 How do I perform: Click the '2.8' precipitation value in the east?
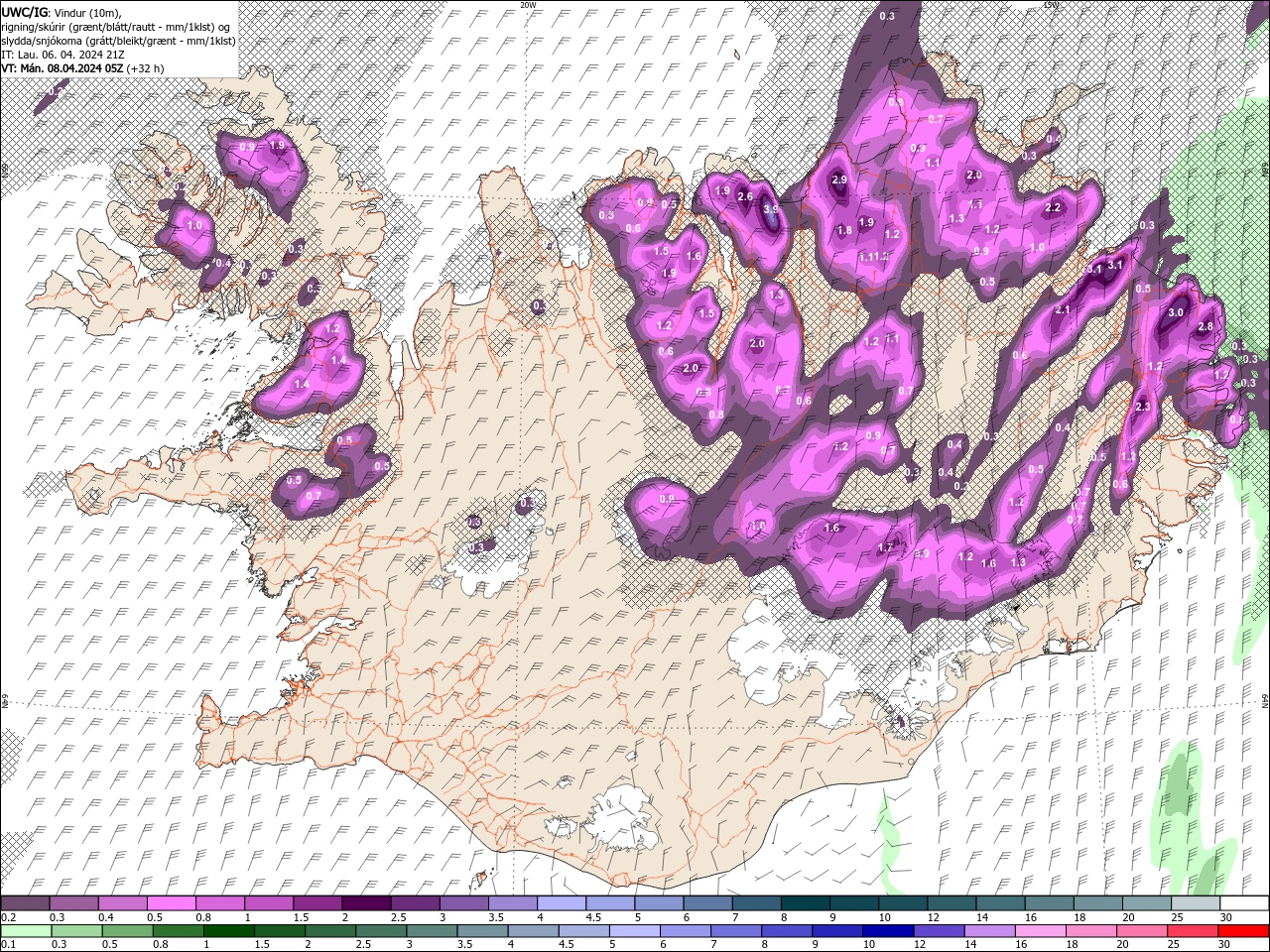1206,327
